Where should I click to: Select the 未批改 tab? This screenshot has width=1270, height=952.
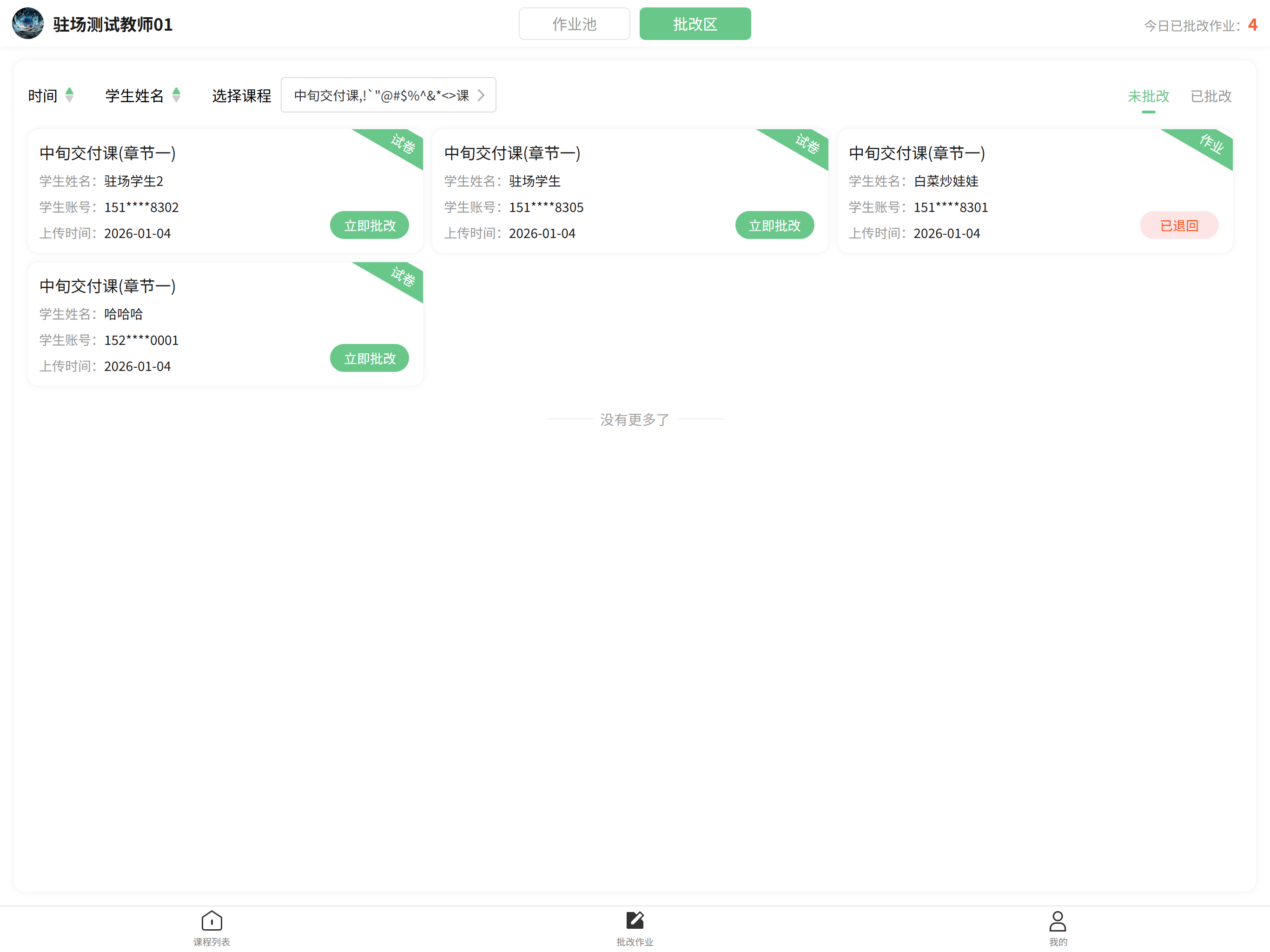pos(1148,96)
